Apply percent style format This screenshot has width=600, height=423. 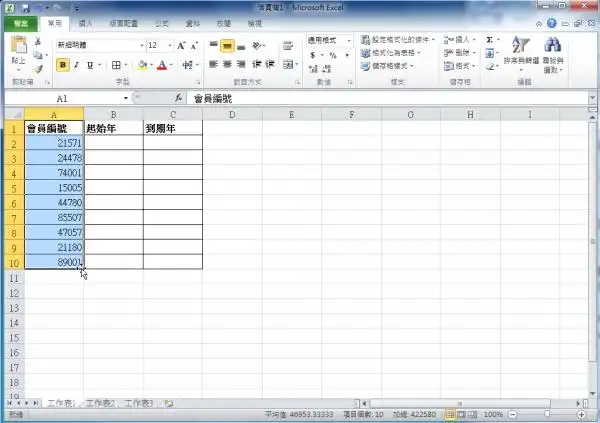click(x=333, y=56)
